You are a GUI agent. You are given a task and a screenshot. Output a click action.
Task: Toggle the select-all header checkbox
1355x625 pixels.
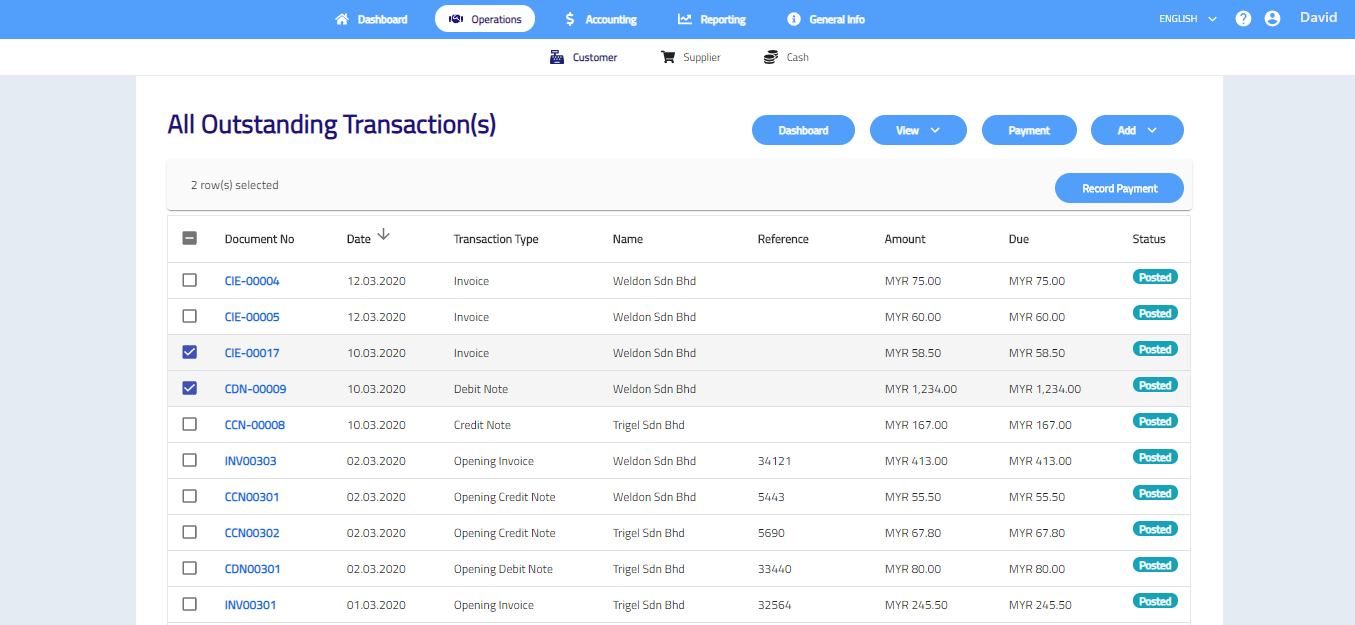[x=190, y=239]
